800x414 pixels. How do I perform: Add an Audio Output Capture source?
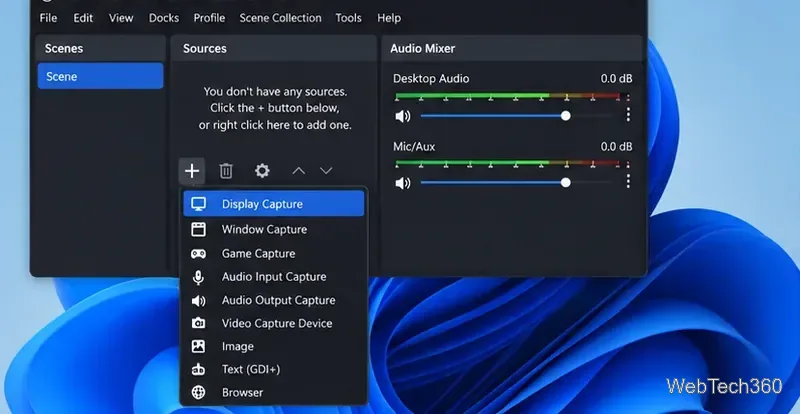(x=274, y=300)
